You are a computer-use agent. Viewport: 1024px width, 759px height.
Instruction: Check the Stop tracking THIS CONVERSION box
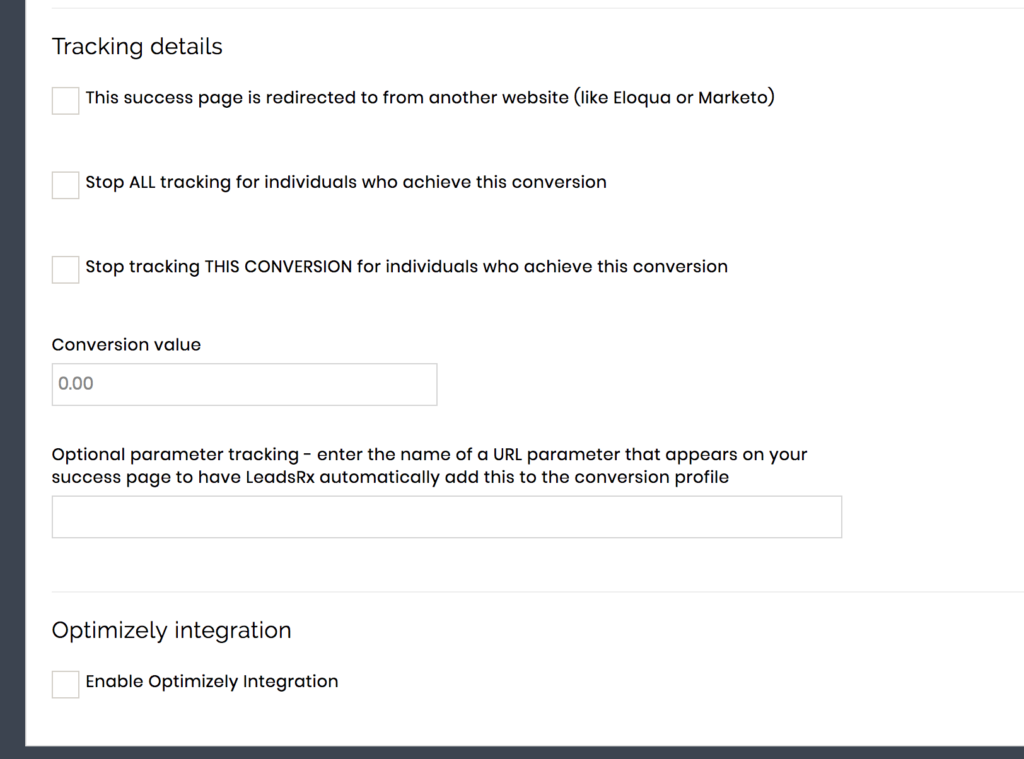(x=65, y=270)
